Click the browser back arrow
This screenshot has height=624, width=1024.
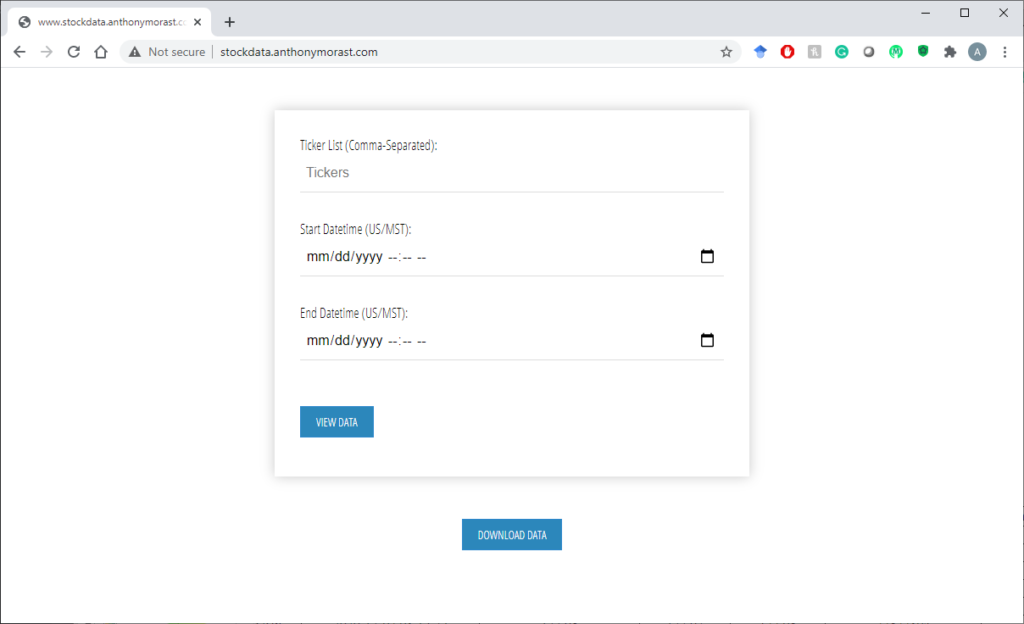coord(20,52)
